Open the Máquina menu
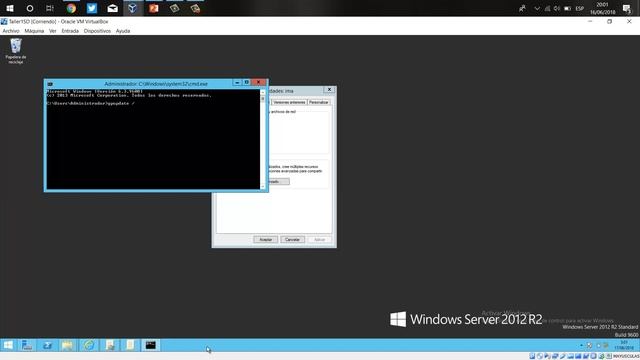This screenshot has width=640, height=360. pos(34,31)
